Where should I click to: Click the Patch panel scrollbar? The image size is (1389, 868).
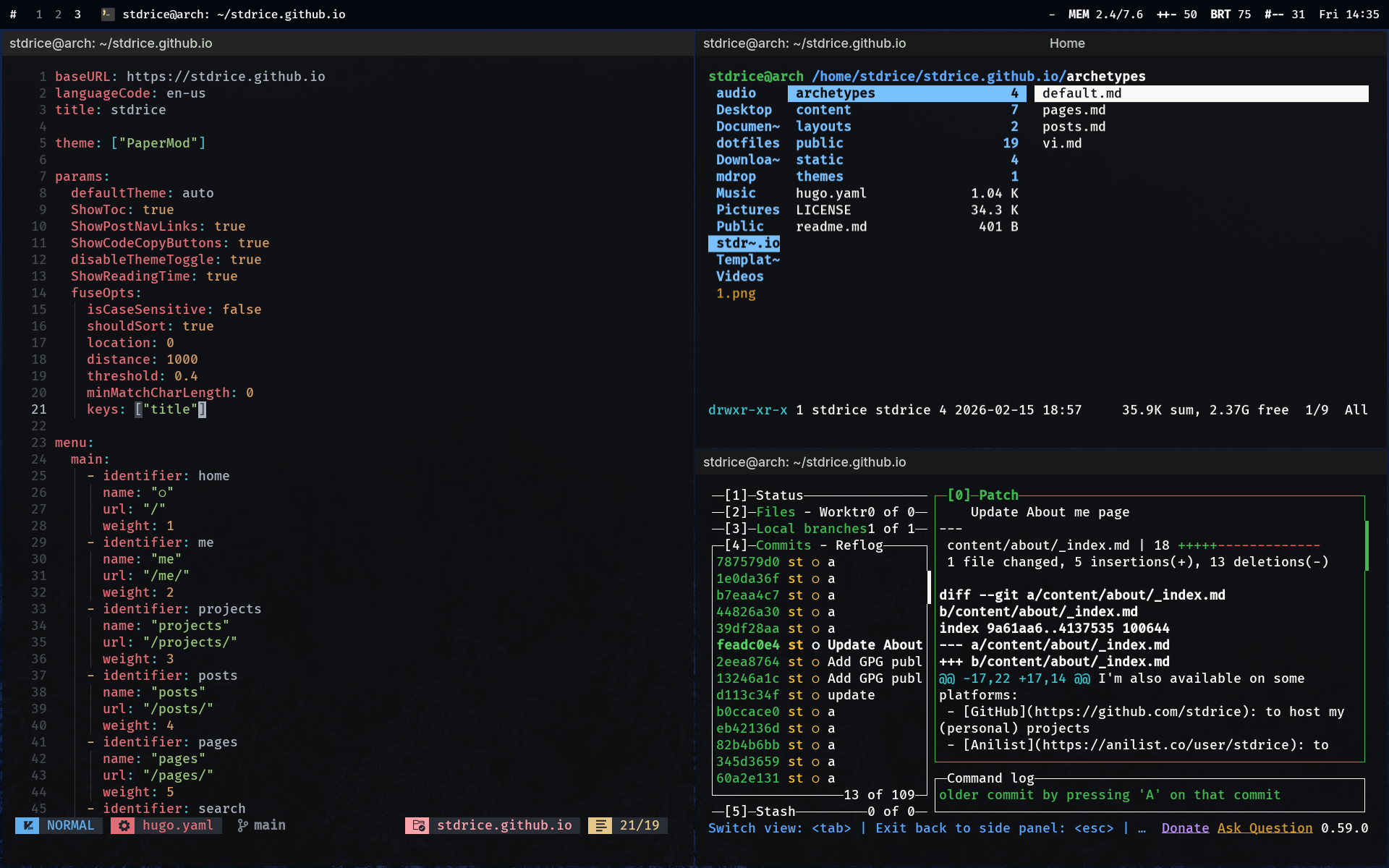[x=1367, y=545]
